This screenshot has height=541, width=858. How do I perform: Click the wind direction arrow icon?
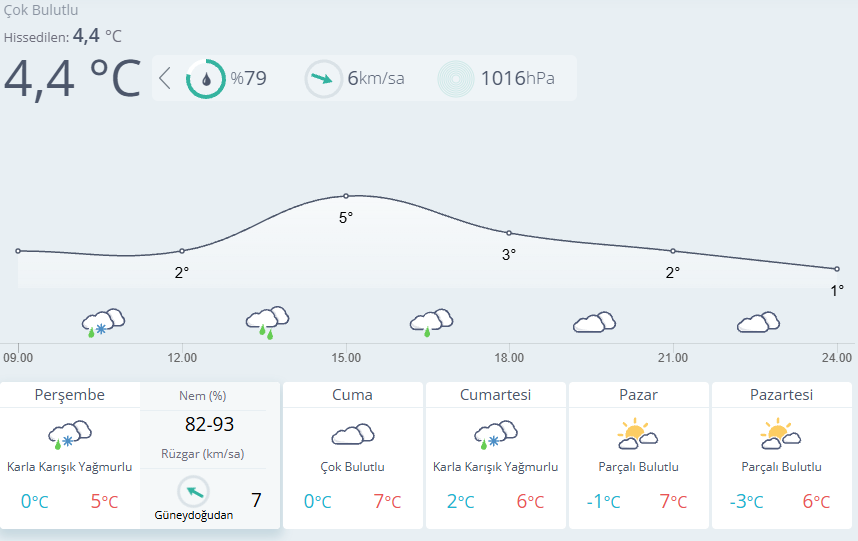click(323, 78)
